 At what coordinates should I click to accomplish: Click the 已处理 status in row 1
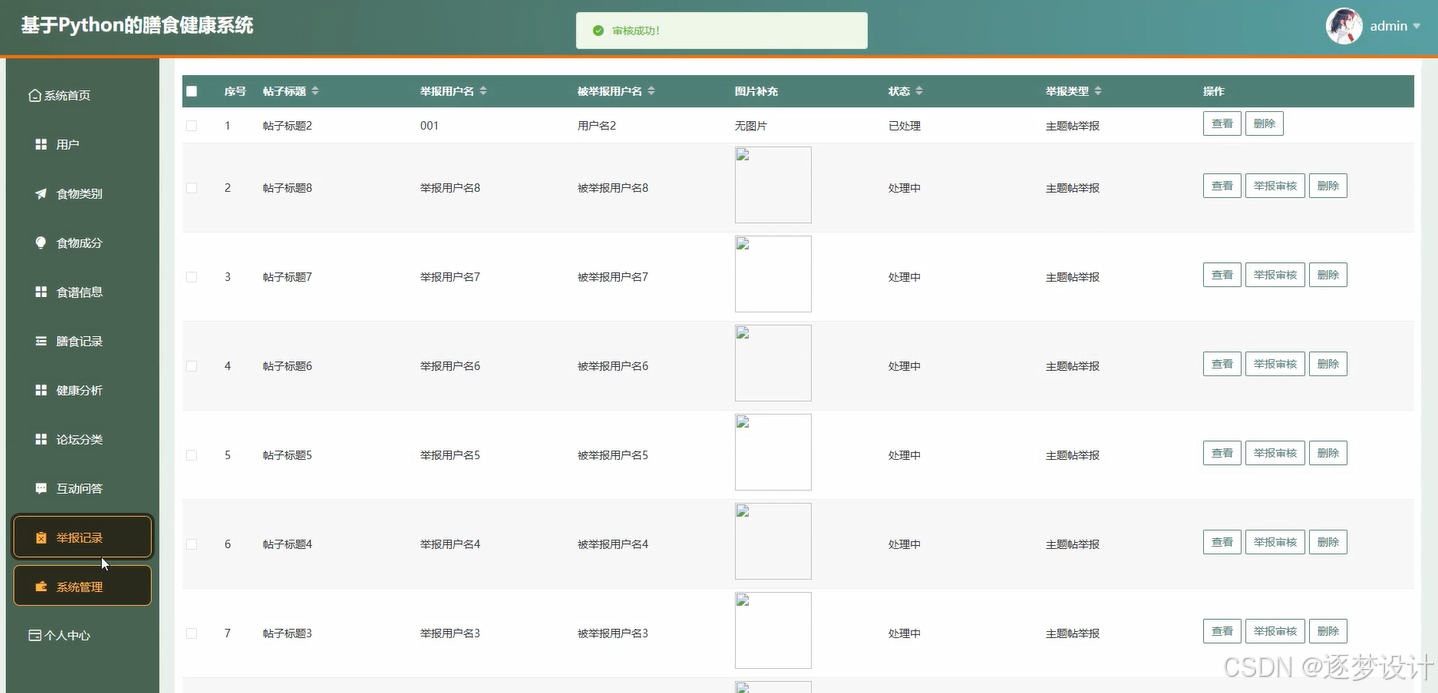click(x=904, y=126)
